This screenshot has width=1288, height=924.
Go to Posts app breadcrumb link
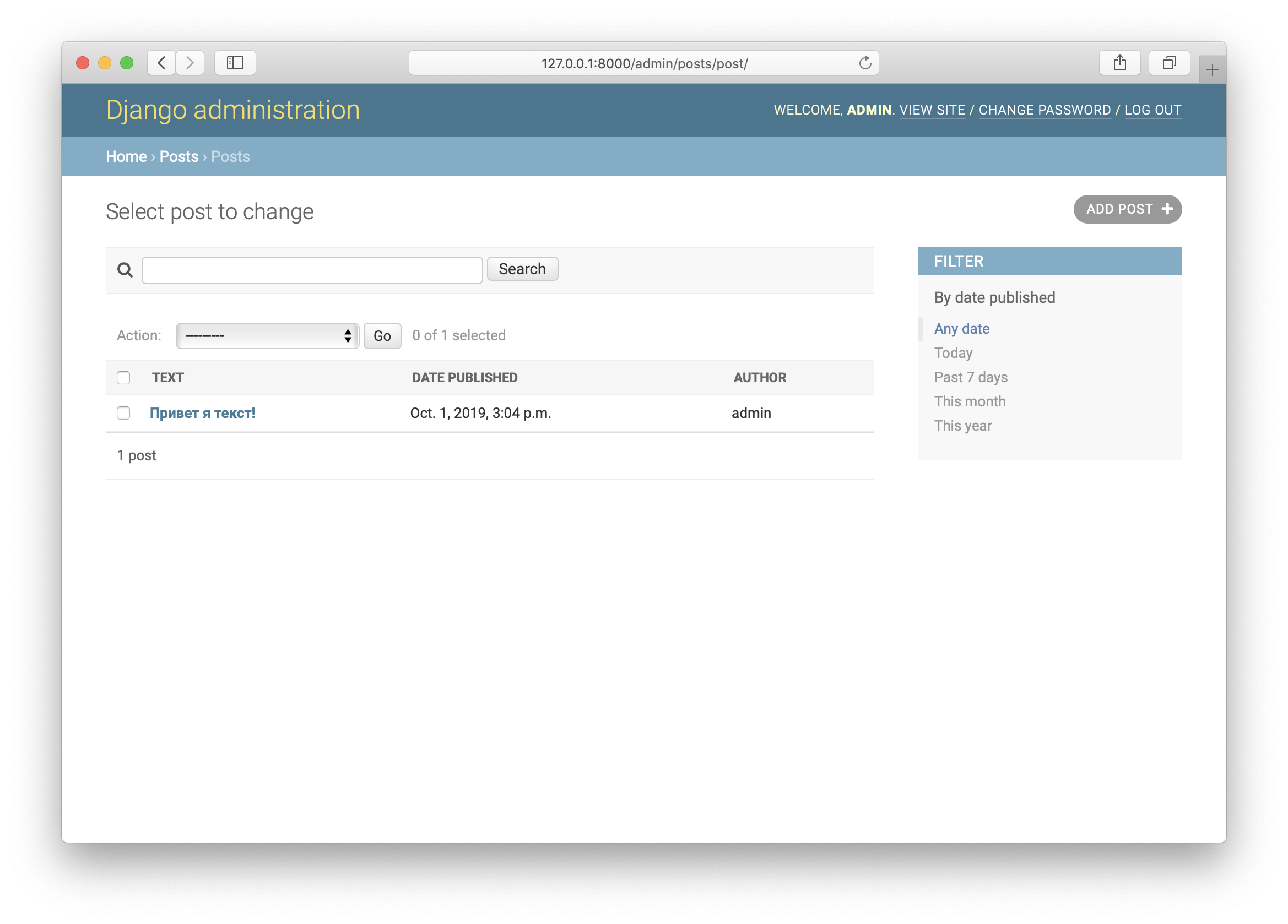[x=179, y=156]
